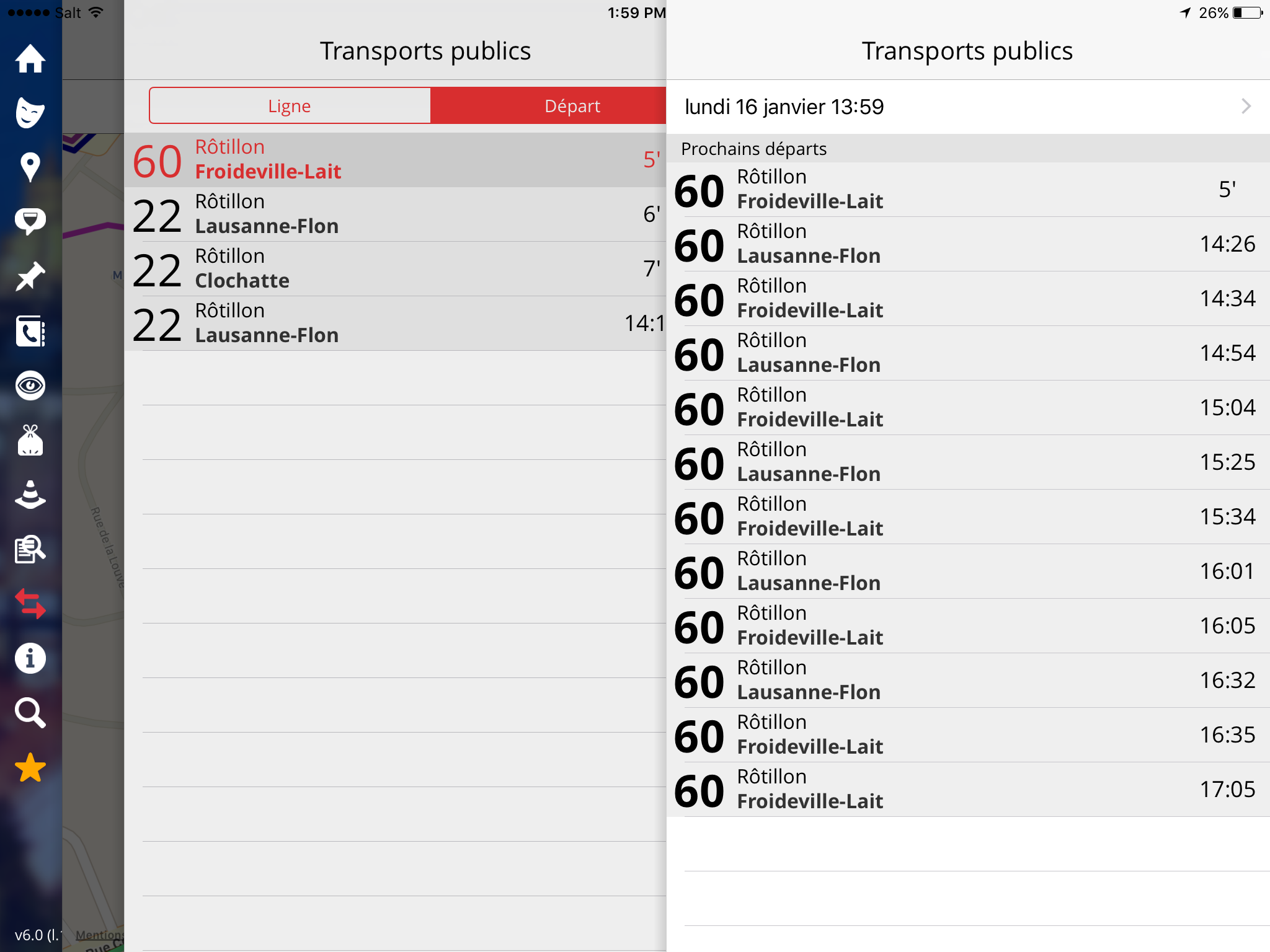Tap the garbage bag waste icon
Image resolution: width=1270 pixels, height=952 pixels.
pos(30,440)
